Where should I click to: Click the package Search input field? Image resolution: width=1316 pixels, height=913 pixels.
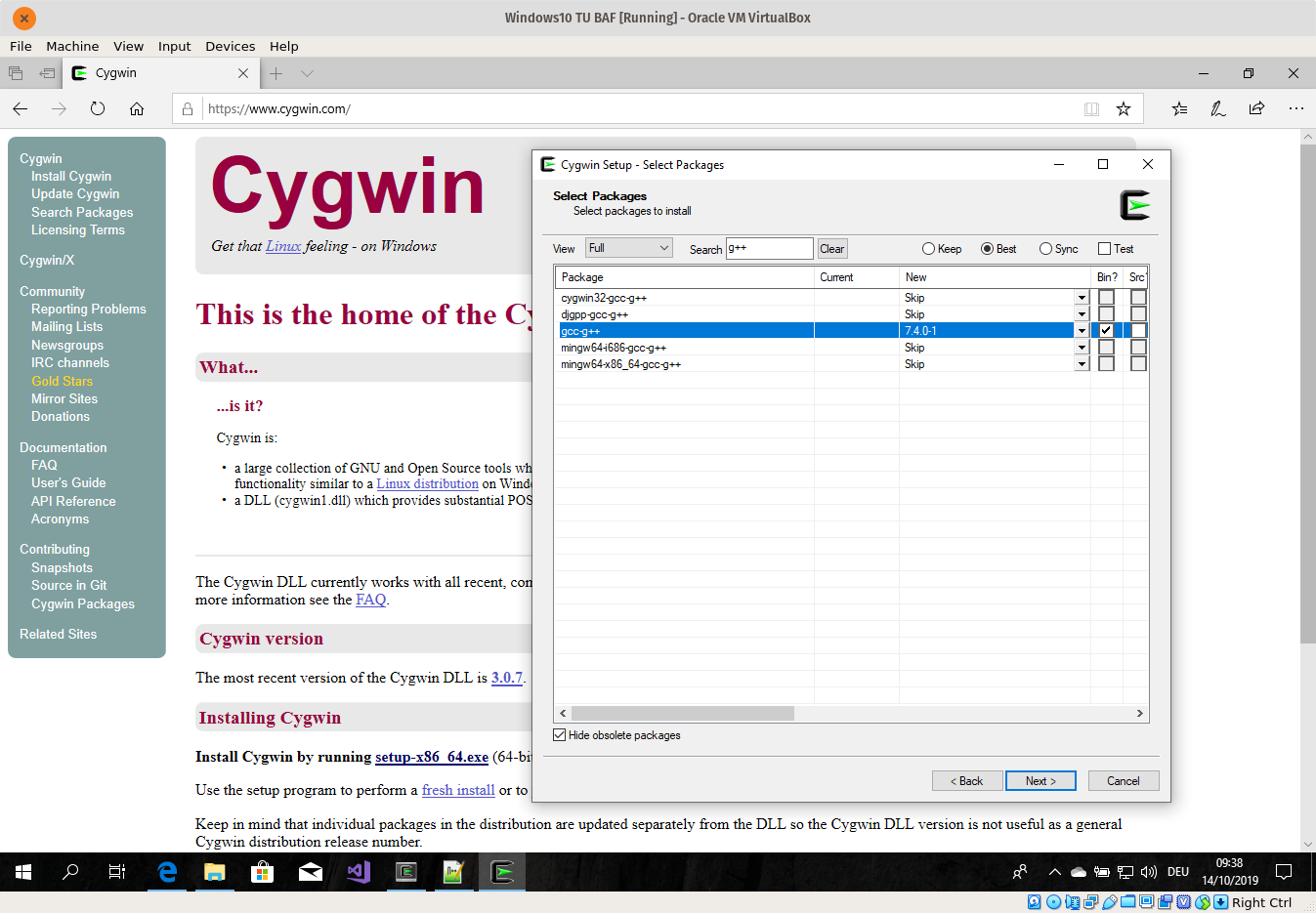point(769,248)
